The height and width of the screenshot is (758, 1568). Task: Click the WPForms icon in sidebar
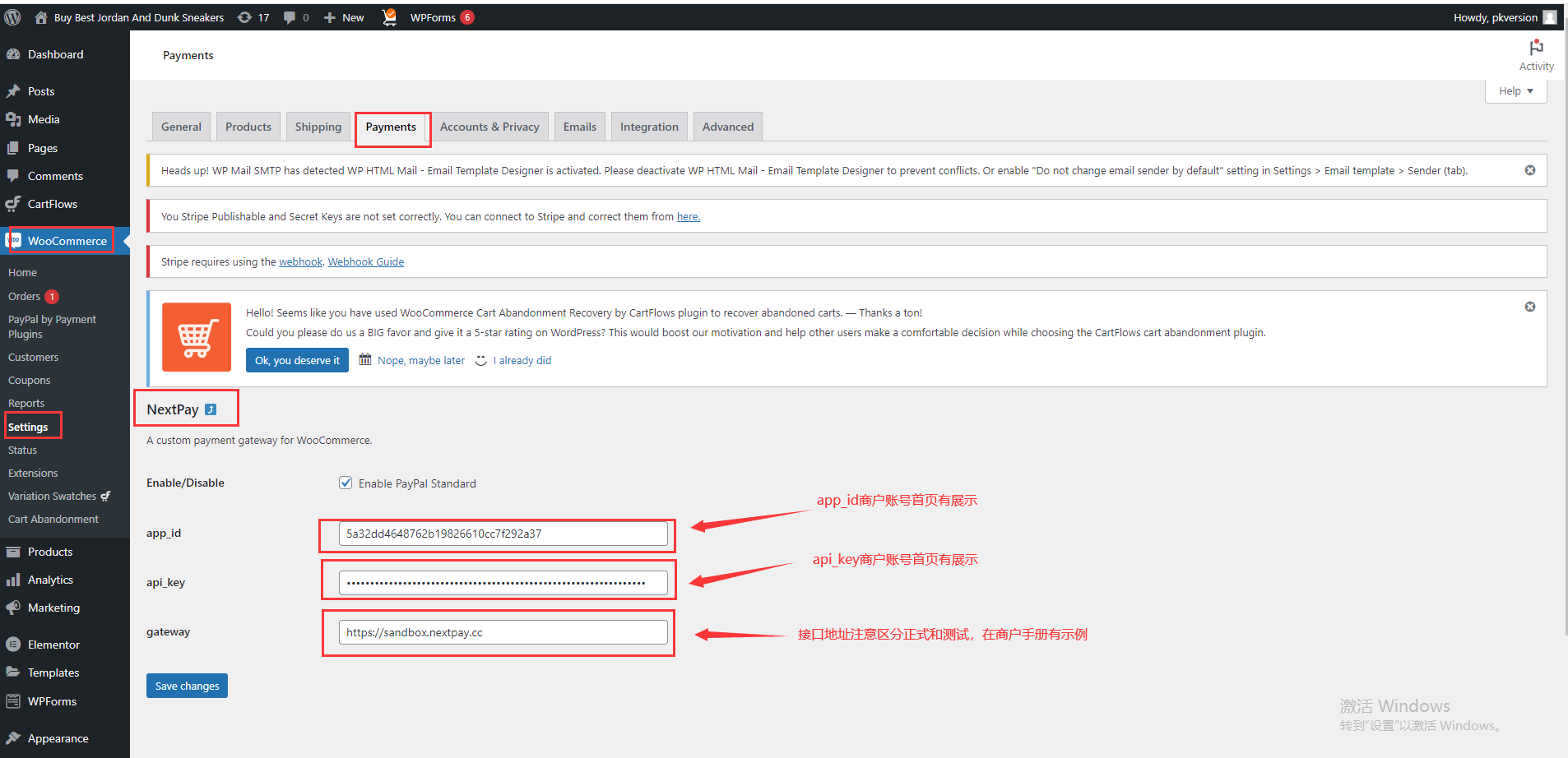[13, 701]
